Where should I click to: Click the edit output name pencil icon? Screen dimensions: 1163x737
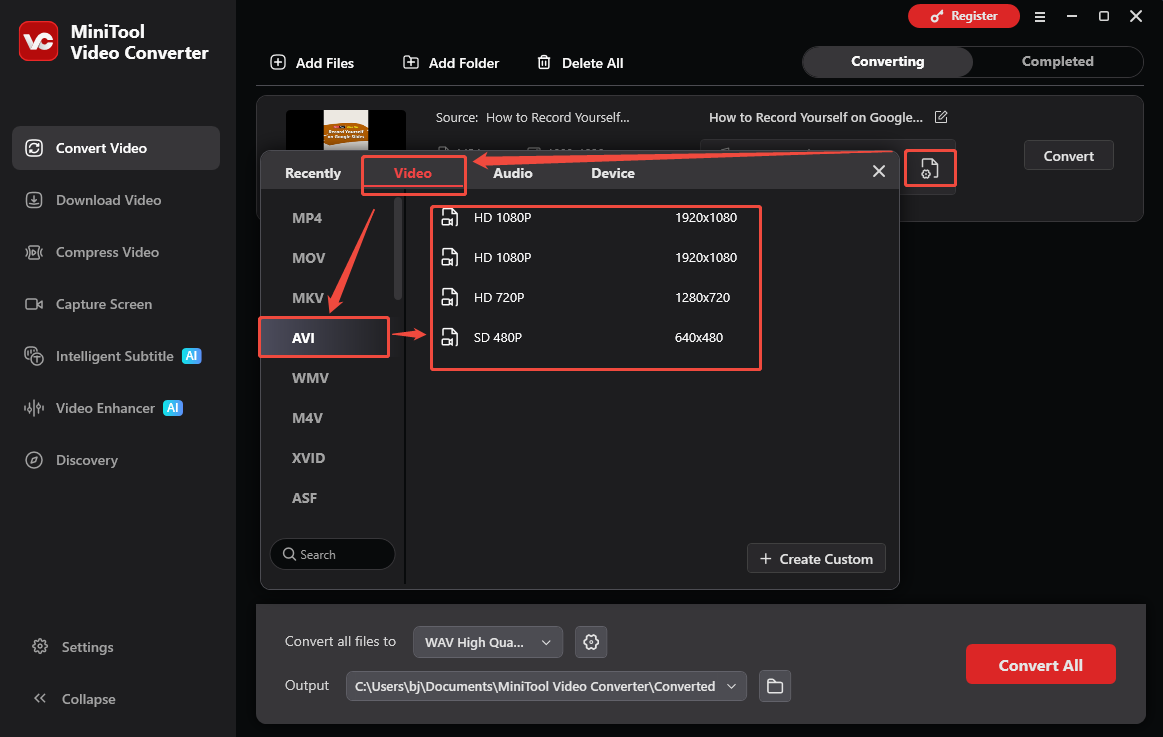[x=940, y=116]
